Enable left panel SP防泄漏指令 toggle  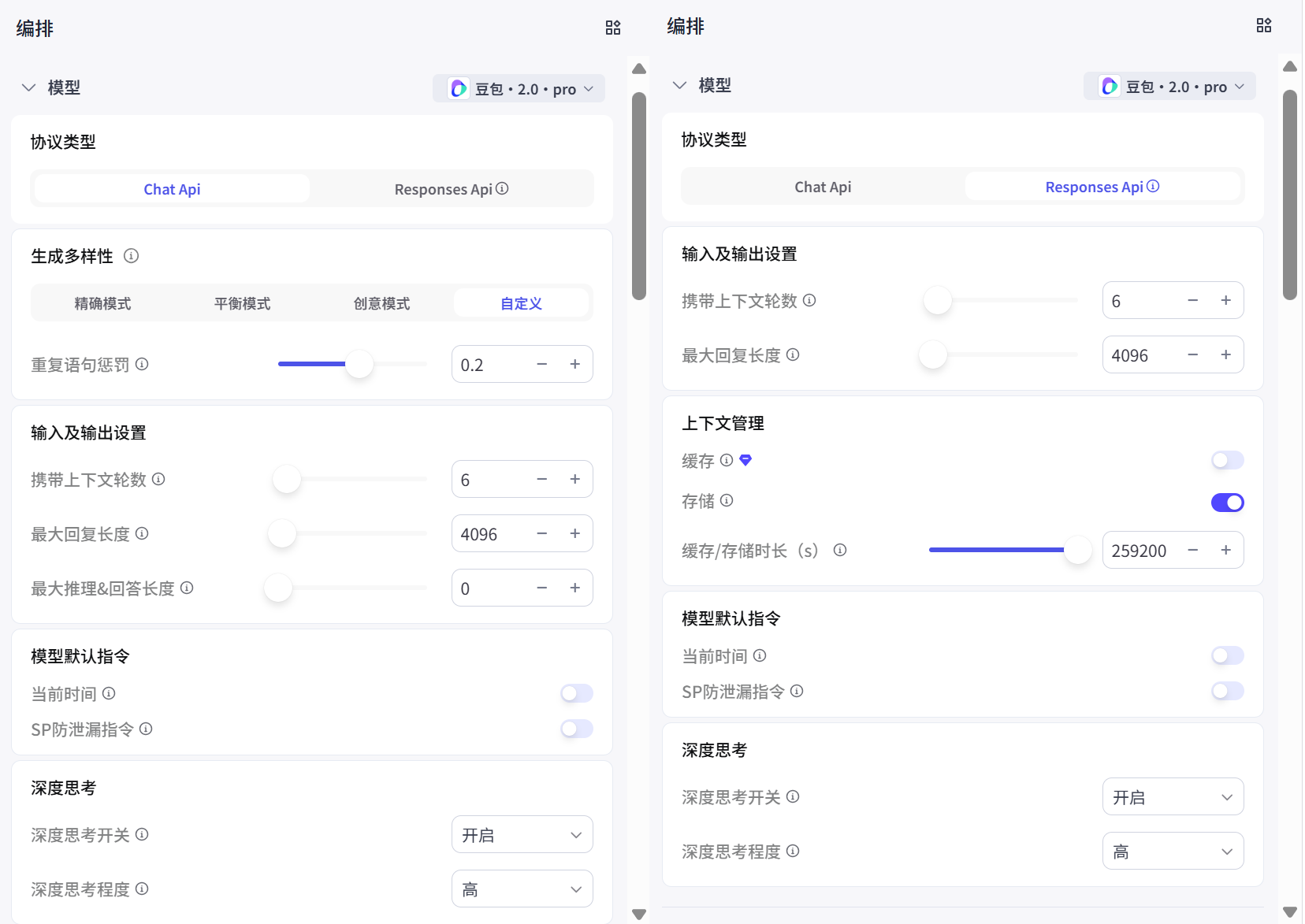(x=577, y=729)
